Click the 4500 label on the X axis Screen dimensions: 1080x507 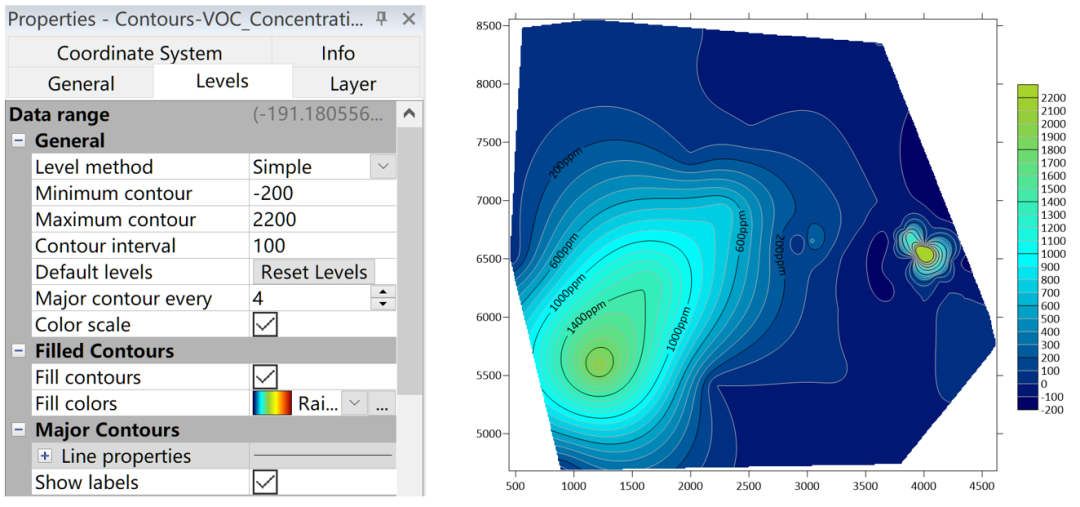[x=982, y=484]
